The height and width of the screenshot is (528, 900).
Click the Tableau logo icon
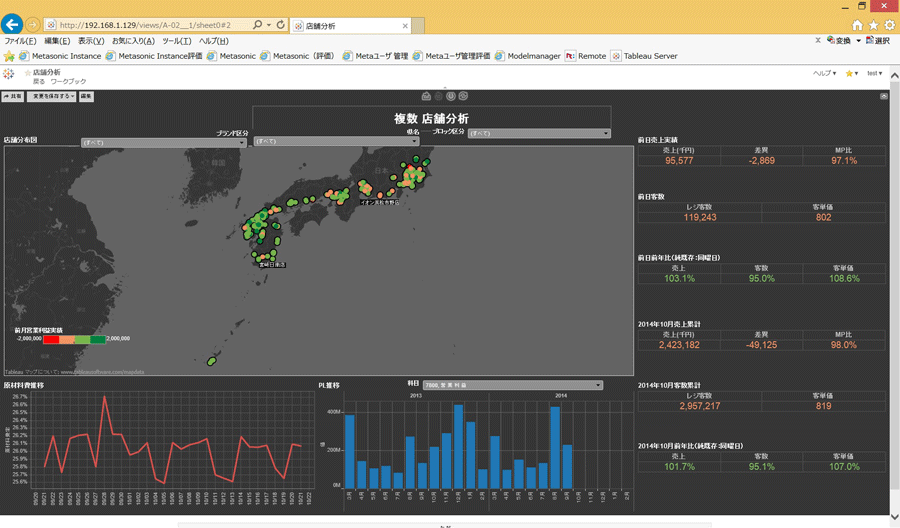point(9,74)
